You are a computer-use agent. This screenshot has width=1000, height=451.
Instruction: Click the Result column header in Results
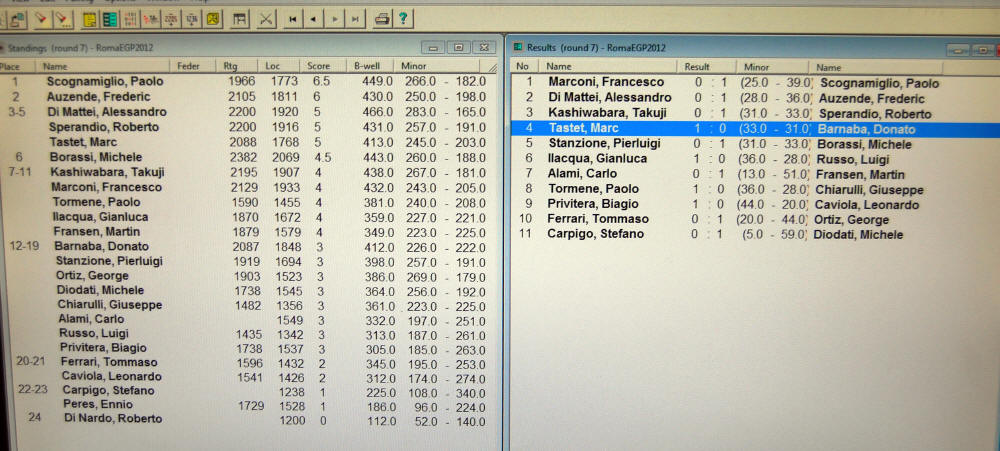tap(704, 67)
